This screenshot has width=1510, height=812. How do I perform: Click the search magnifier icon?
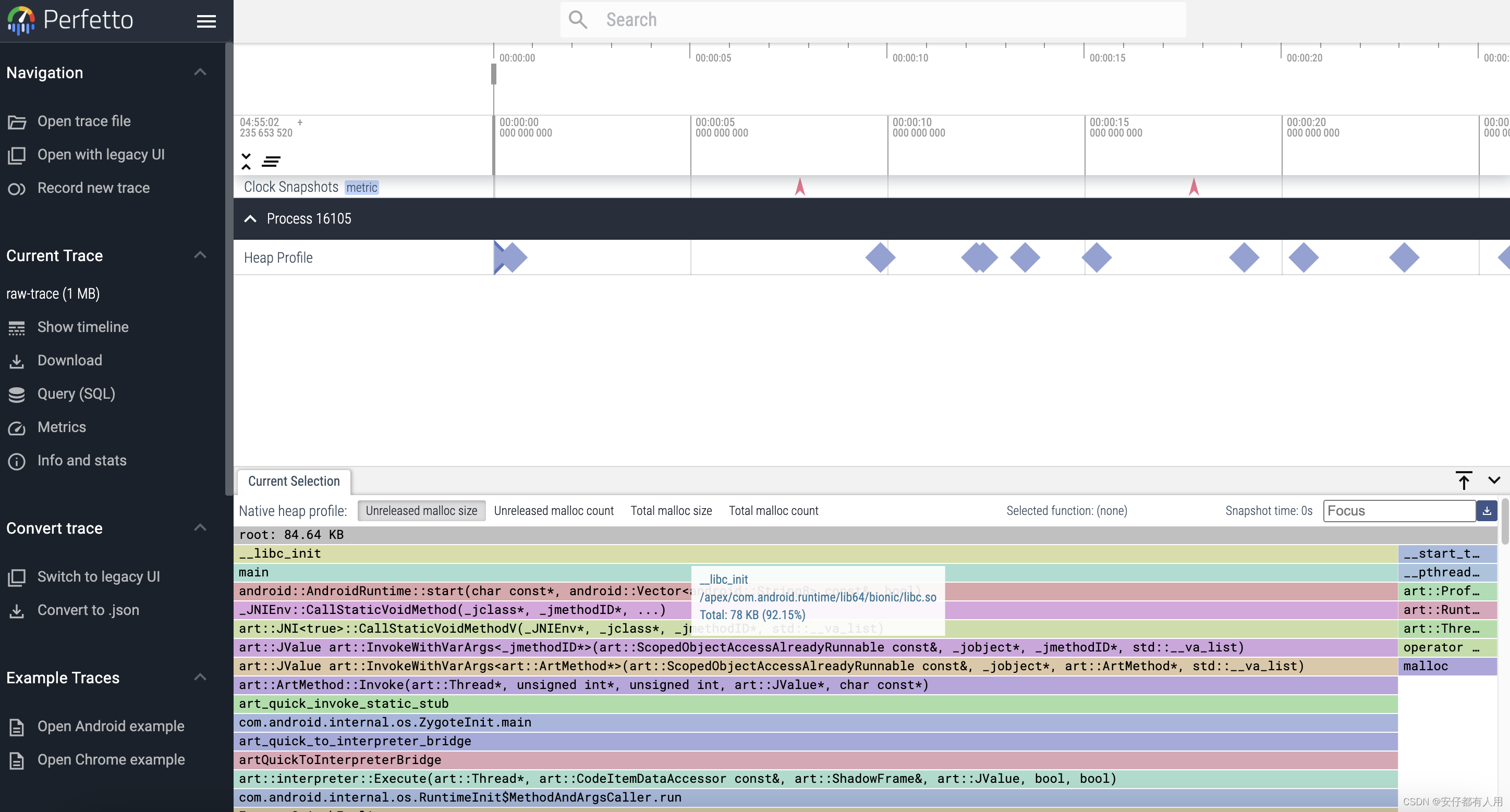point(577,19)
